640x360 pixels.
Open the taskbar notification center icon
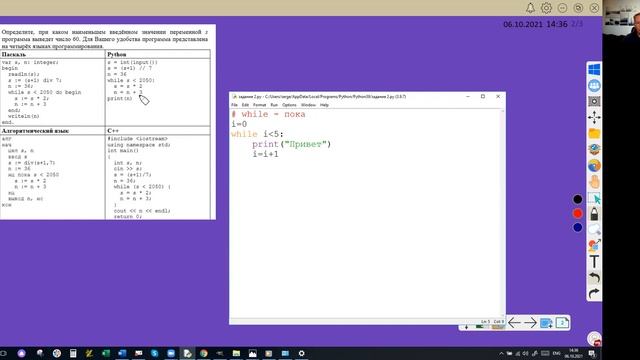[592, 353]
